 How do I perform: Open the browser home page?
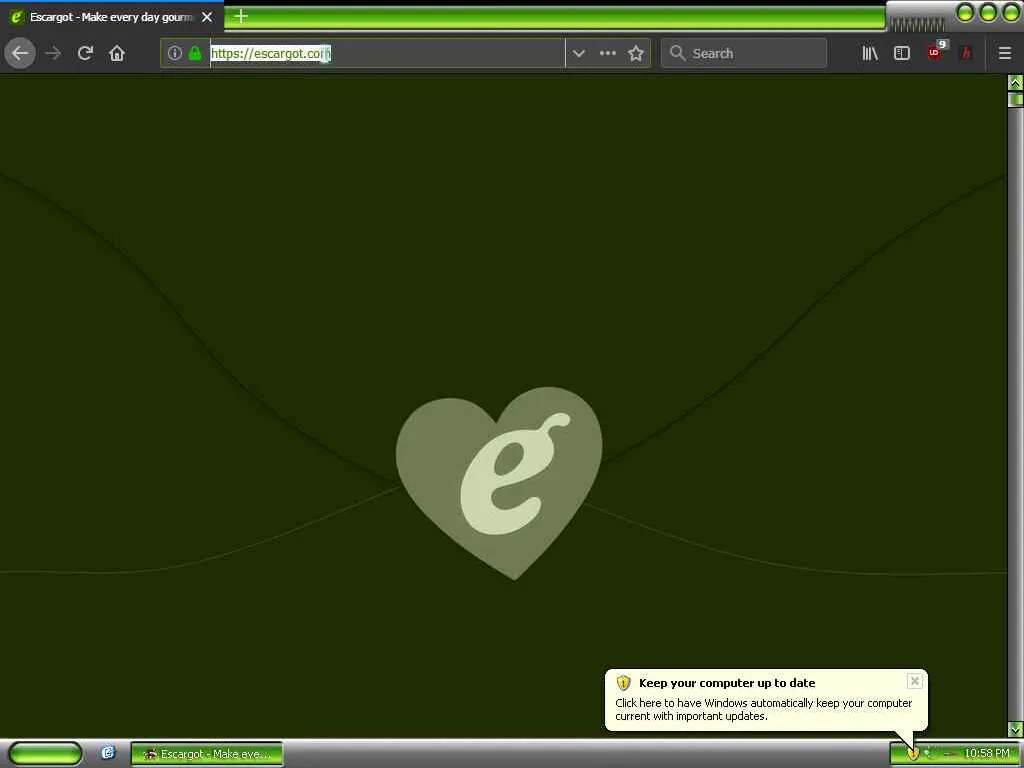pyautogui.click(x=117, y=53)
